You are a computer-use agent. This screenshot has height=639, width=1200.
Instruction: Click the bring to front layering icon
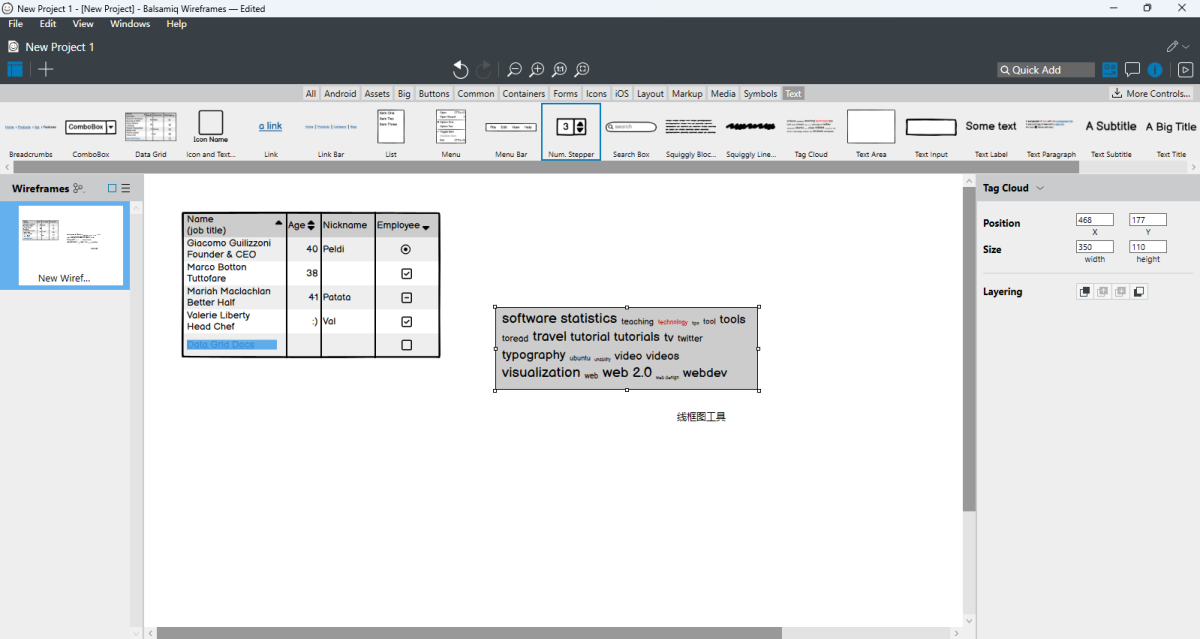point(1084,292)
